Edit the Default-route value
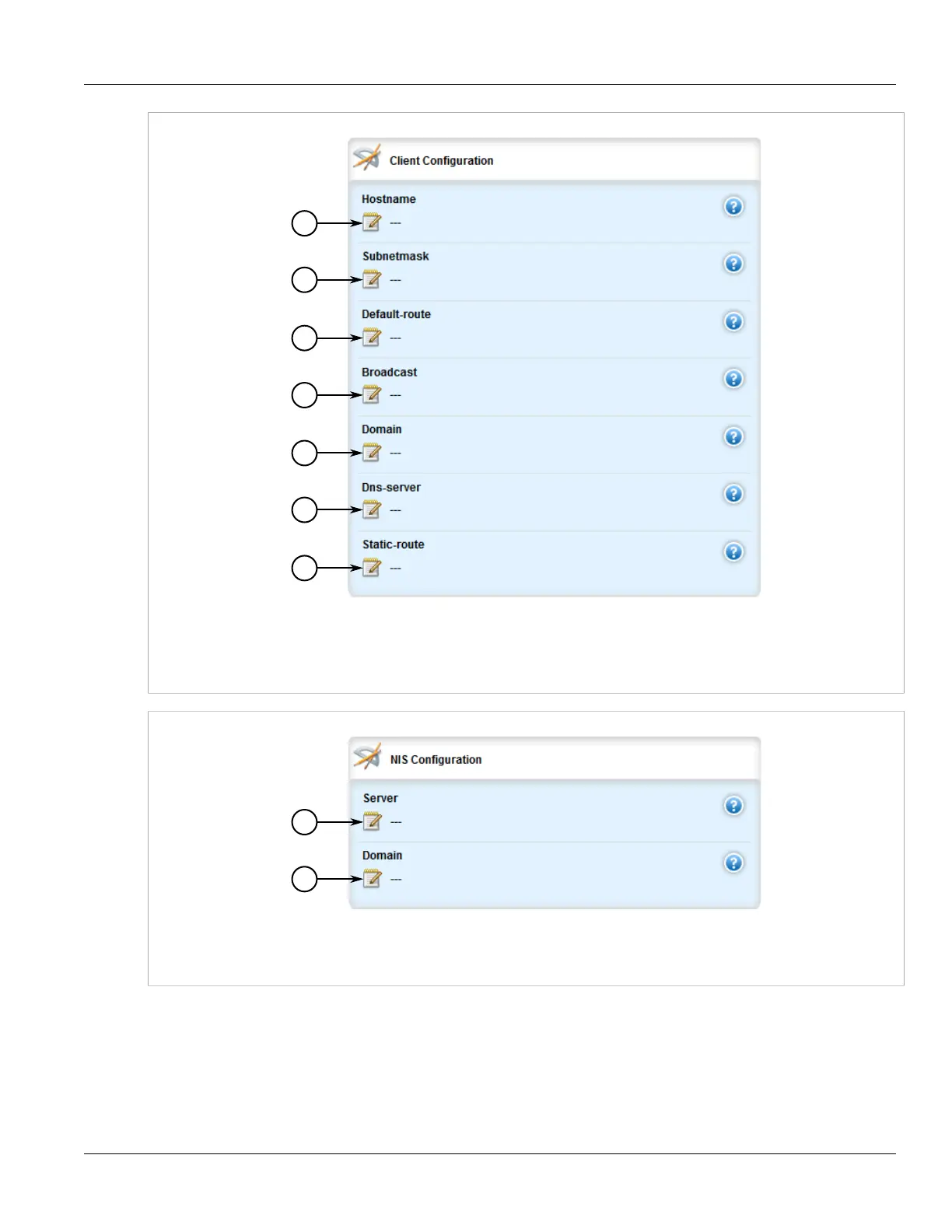Viewport: 952px width, 1232px height. coord(372,338)
